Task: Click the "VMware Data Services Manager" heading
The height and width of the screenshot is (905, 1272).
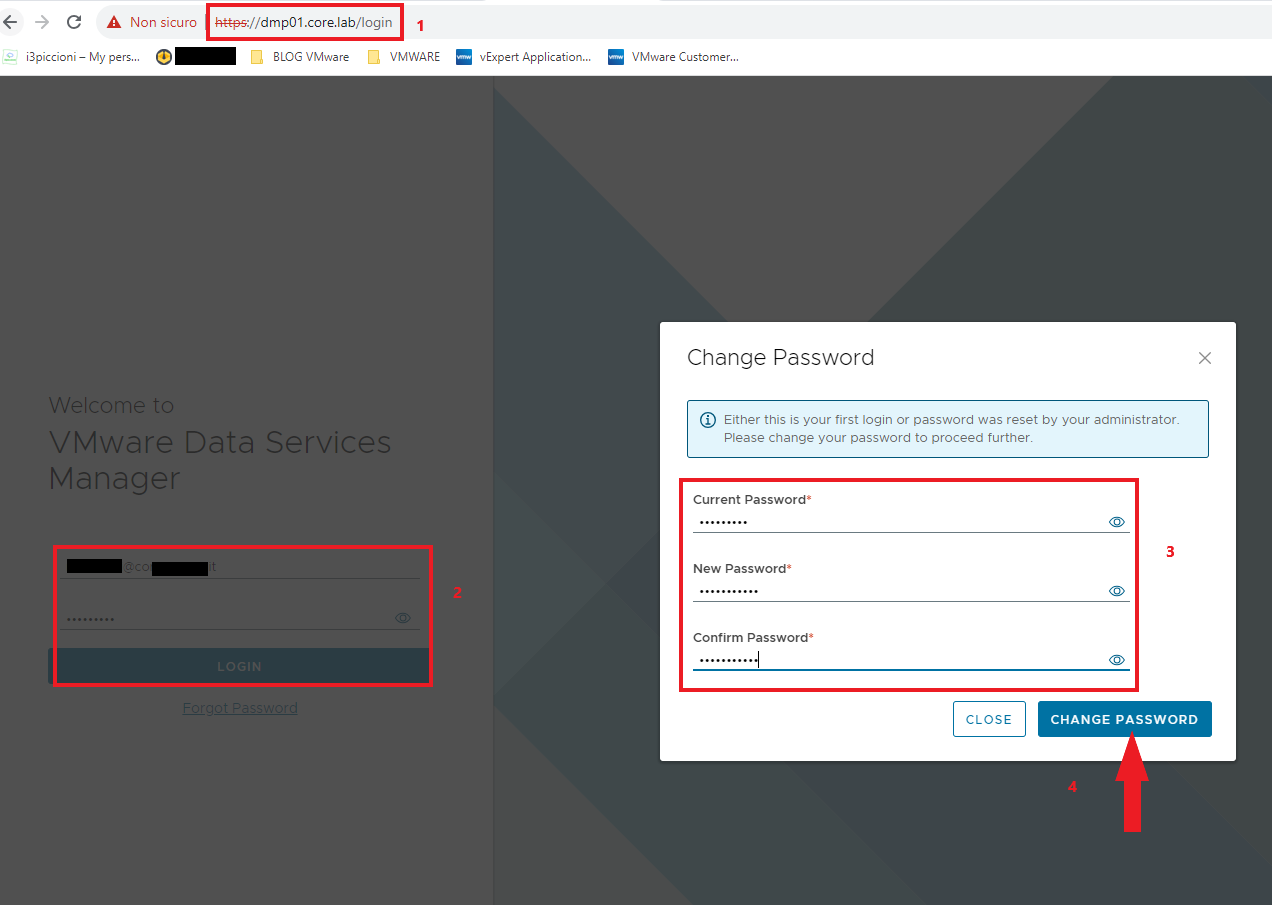Action: (220, 460)
